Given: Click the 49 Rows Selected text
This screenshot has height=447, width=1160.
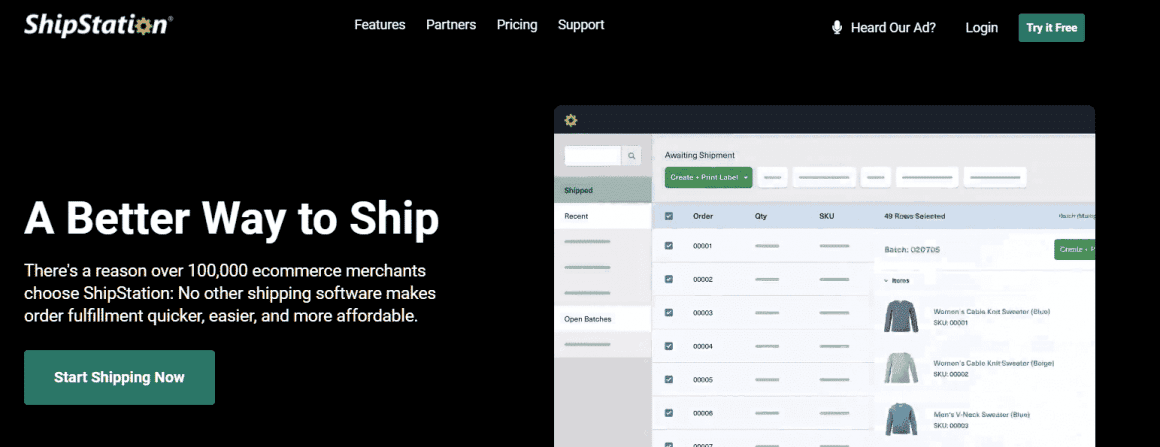Looking at the screenshot, I should pos(914,216).
